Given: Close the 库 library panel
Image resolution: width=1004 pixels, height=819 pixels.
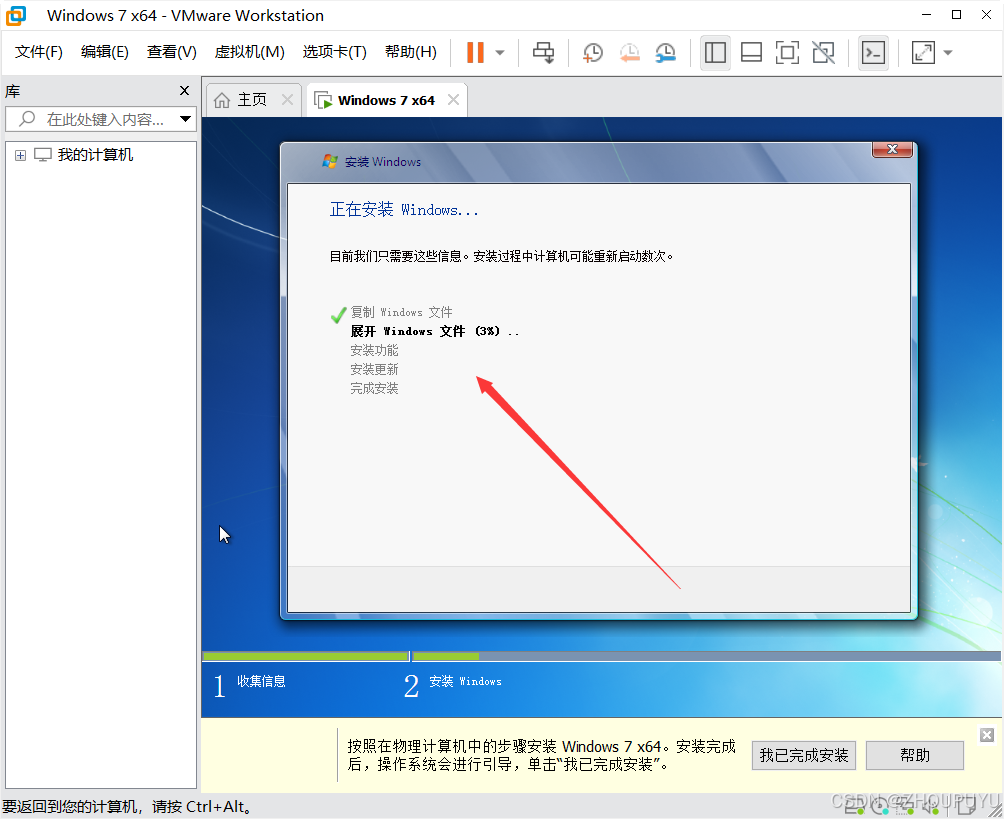Looking at the screenshot, I should point(184,91).
